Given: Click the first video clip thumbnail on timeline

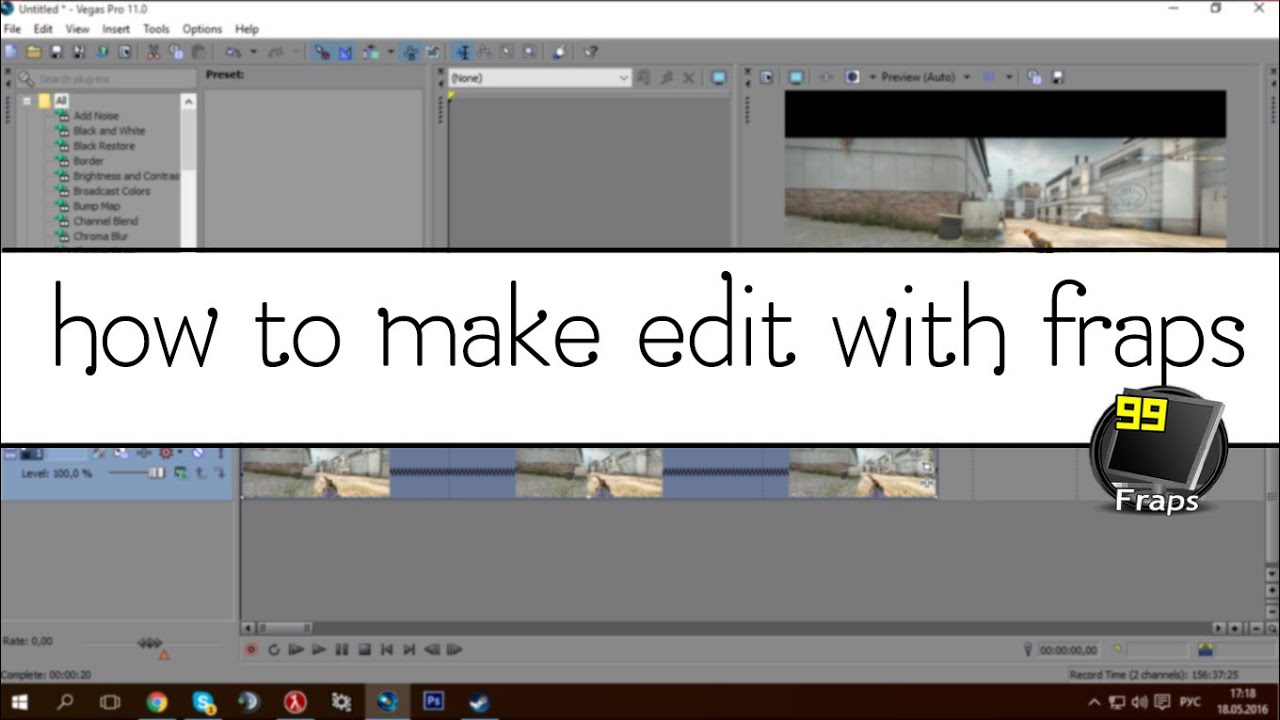Looking at the screenshot, I should [x=315, y=472].
